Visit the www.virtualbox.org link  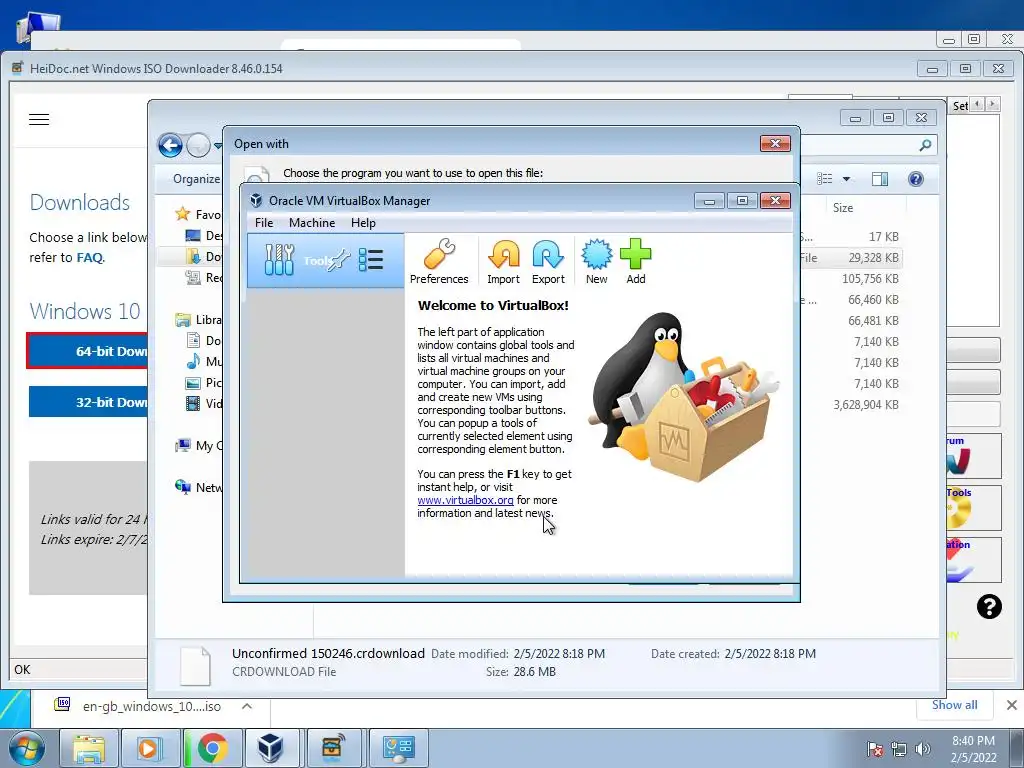coord(465,500)
